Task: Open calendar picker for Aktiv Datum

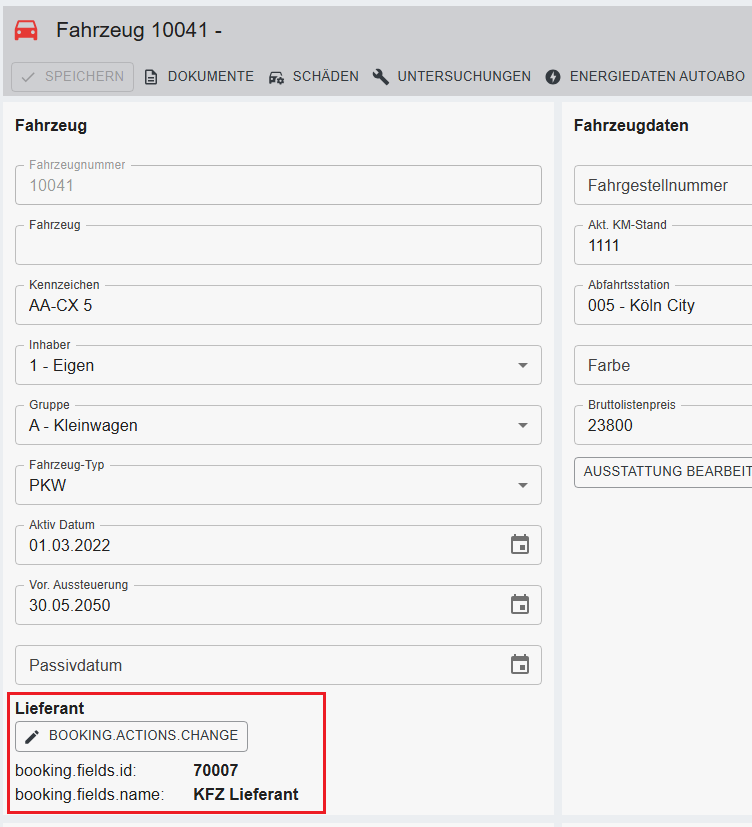Action: click(519, 545)
